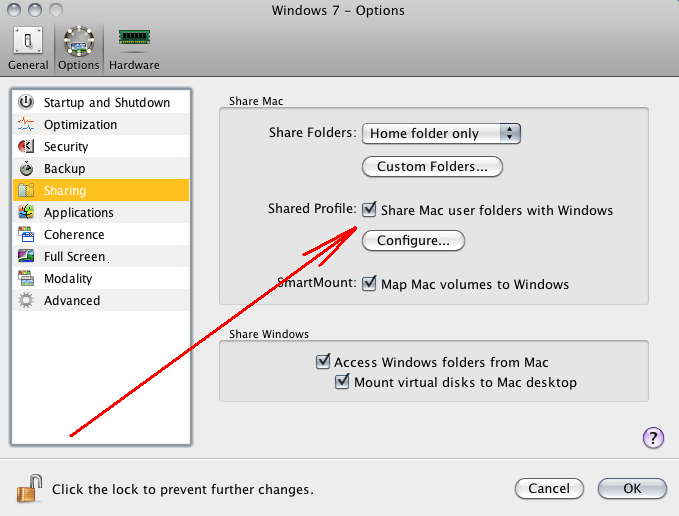This screenshot has height=516, width=679.
Task: Toggle Access Windows folders from Mac
Action: click(x=323, y=361)
